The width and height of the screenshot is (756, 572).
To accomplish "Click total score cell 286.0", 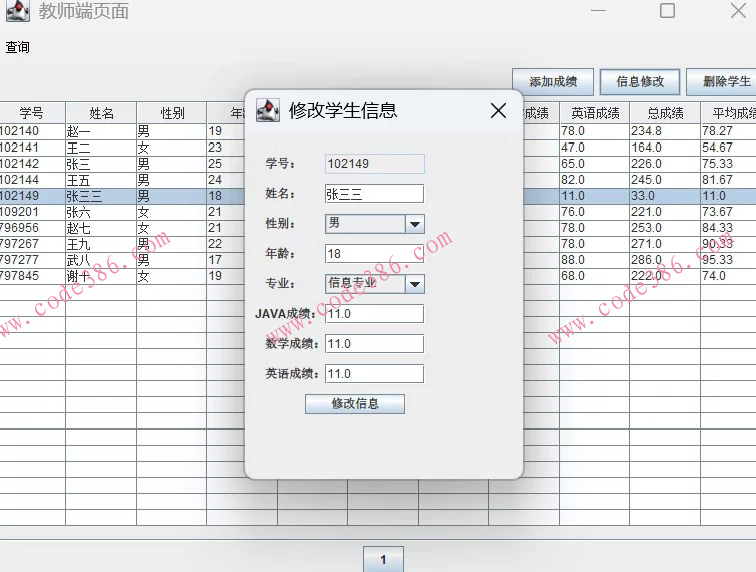I will [x=665, y=260].
